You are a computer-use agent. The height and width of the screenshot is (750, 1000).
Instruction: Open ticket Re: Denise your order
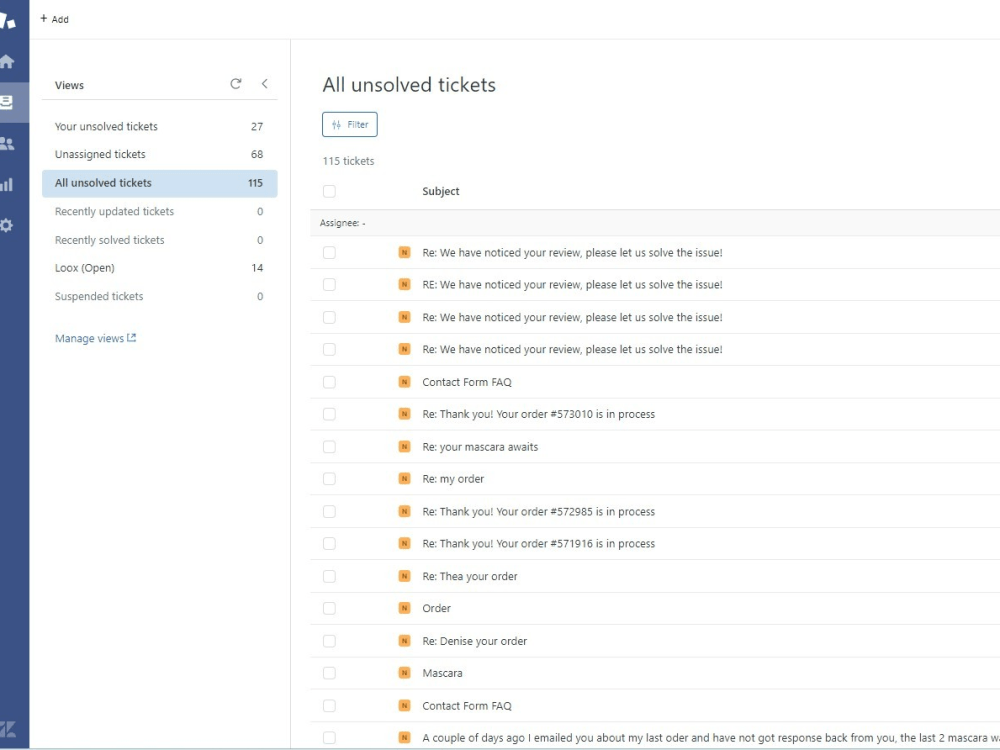[474, 641]
